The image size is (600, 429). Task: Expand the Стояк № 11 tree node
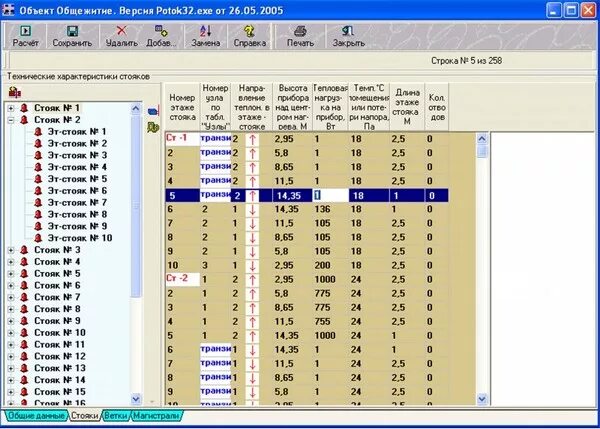pyautogui.click(x=11, y=345)
